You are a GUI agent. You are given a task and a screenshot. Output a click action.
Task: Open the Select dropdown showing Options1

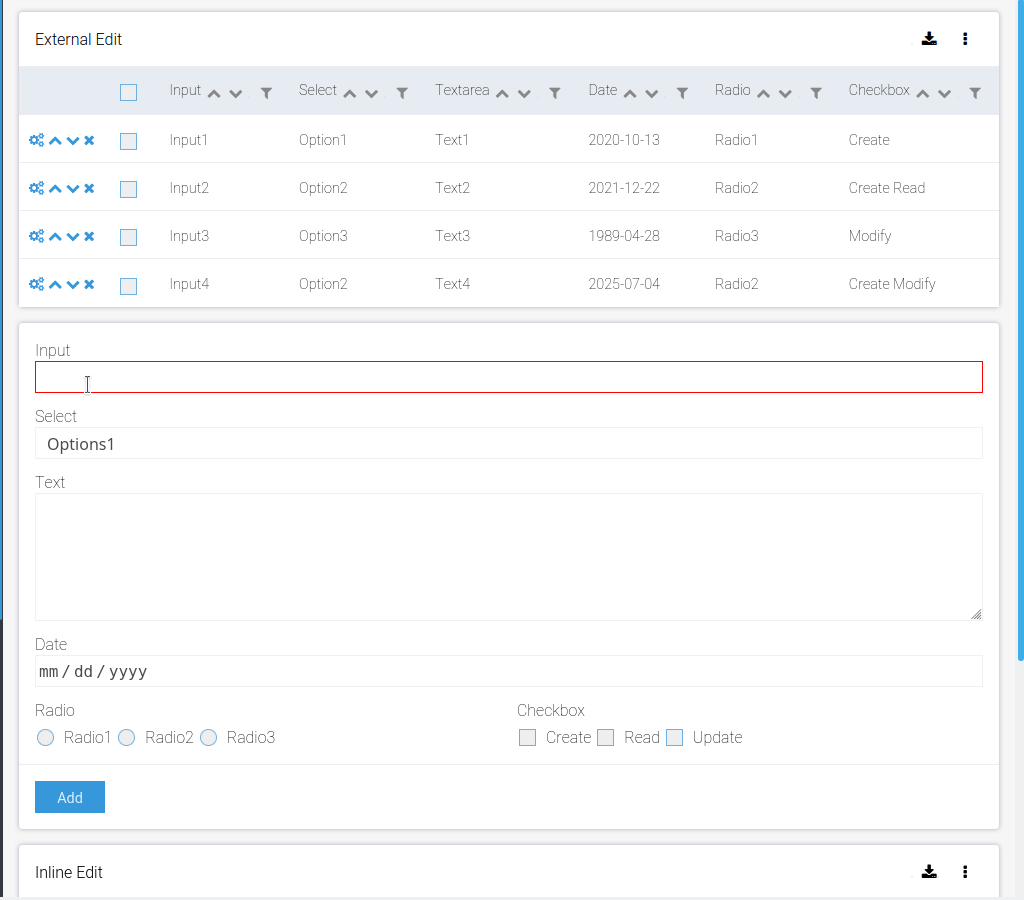click(508, 443)
